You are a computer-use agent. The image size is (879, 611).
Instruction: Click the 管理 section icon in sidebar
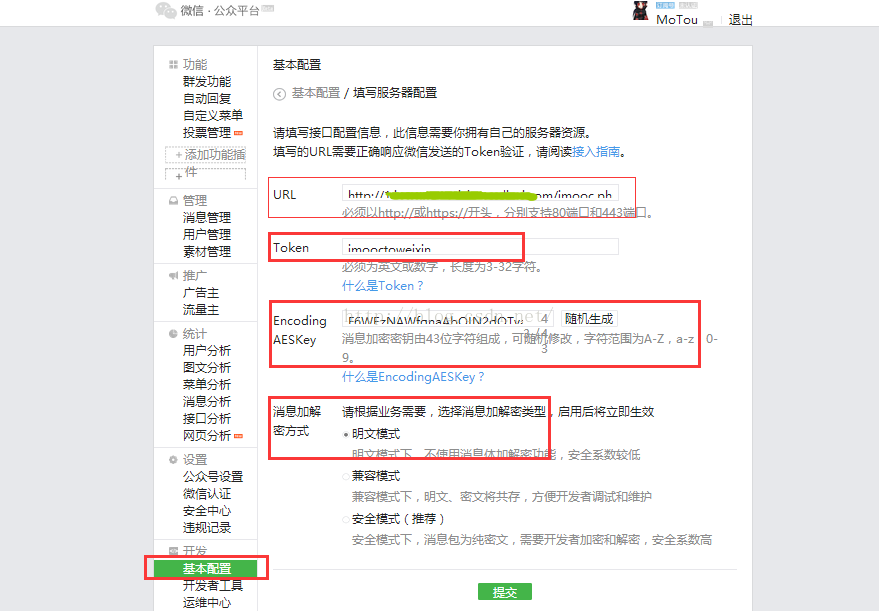(x=173, y=201)
